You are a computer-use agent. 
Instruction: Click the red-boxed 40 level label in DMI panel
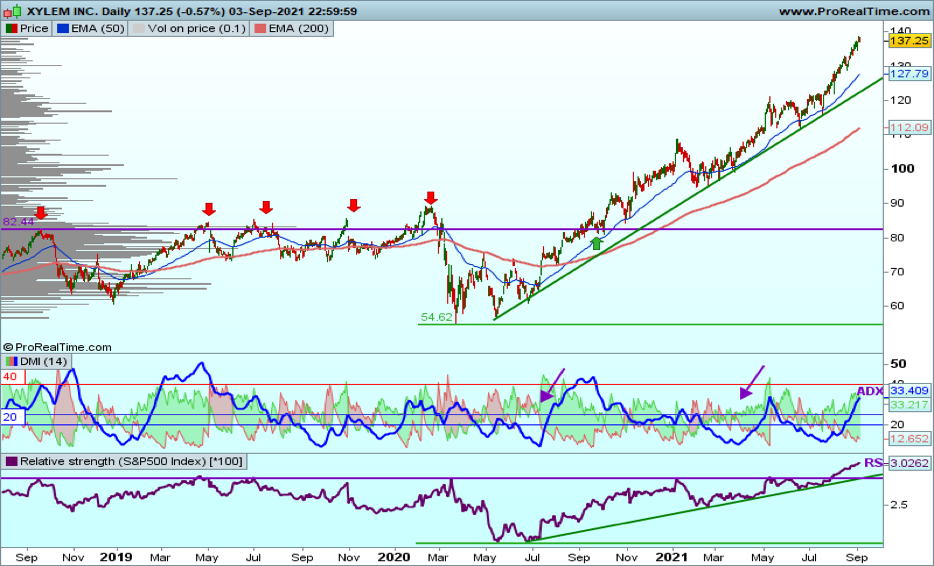pyautogui.click(x=11, y=377)
